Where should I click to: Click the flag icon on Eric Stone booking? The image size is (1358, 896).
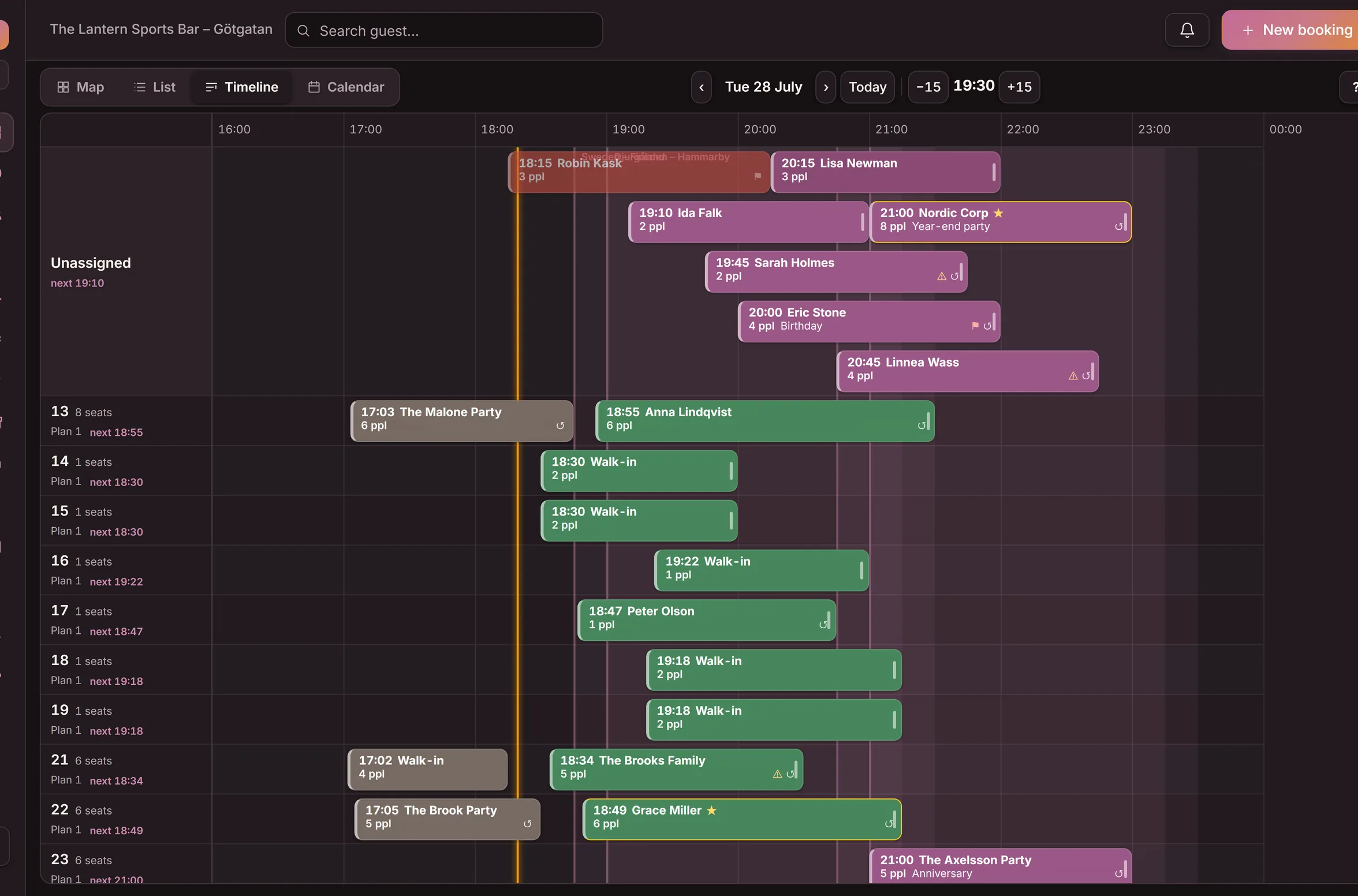tap(975, 326)
